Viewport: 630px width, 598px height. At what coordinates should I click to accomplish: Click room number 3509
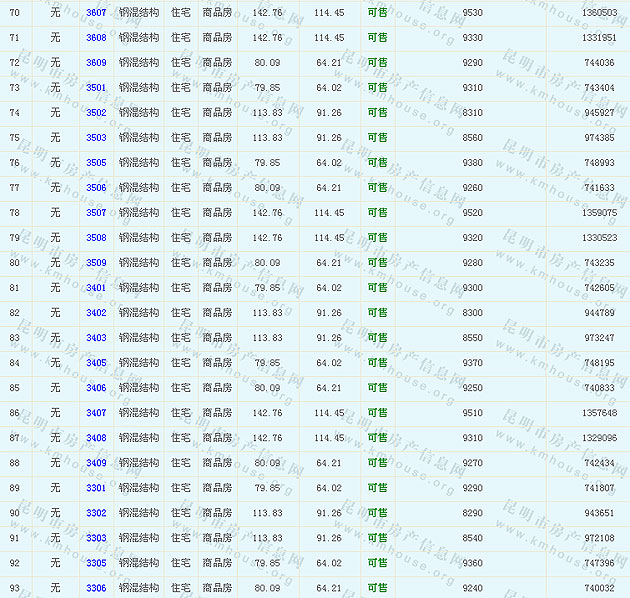point(96,263)
